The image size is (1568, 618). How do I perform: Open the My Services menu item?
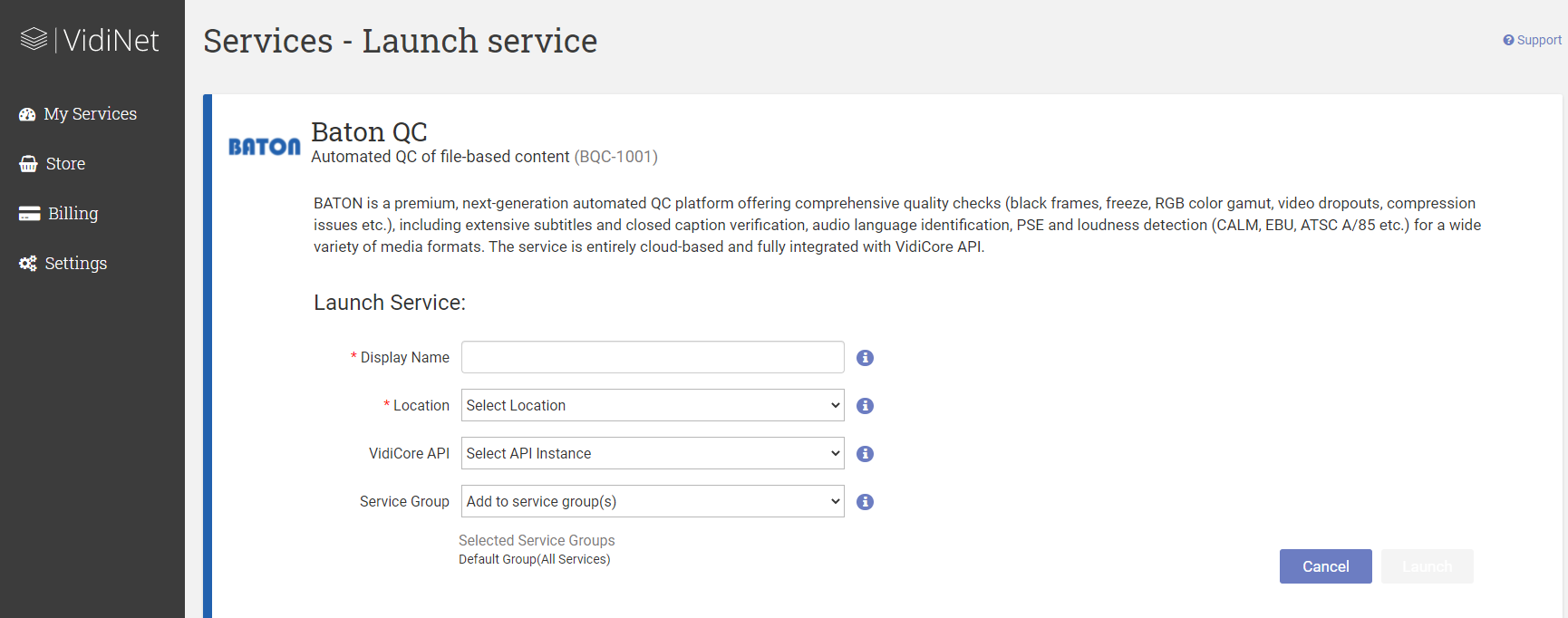click(x=90, y=114)
